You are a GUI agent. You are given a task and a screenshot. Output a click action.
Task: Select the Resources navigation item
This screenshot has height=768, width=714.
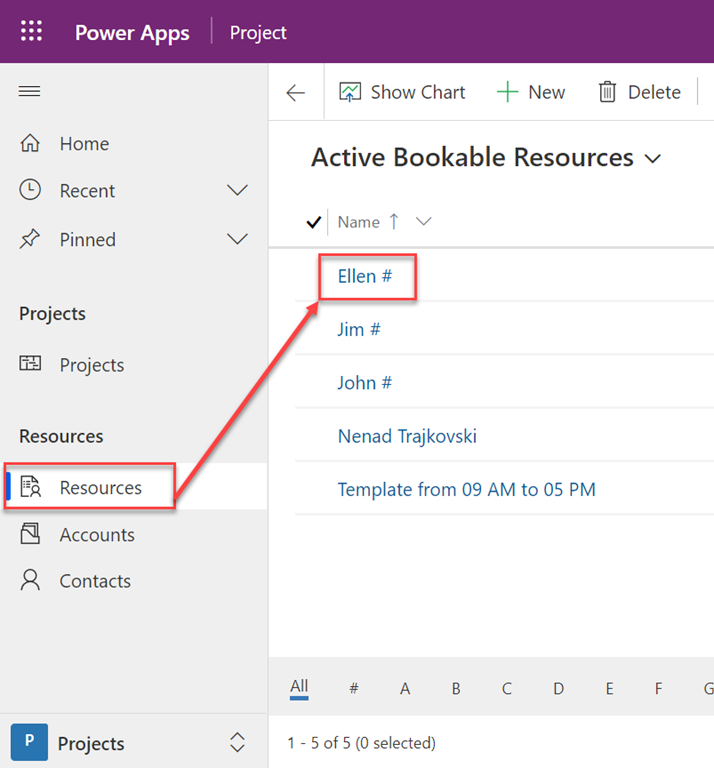coord(100,488)
